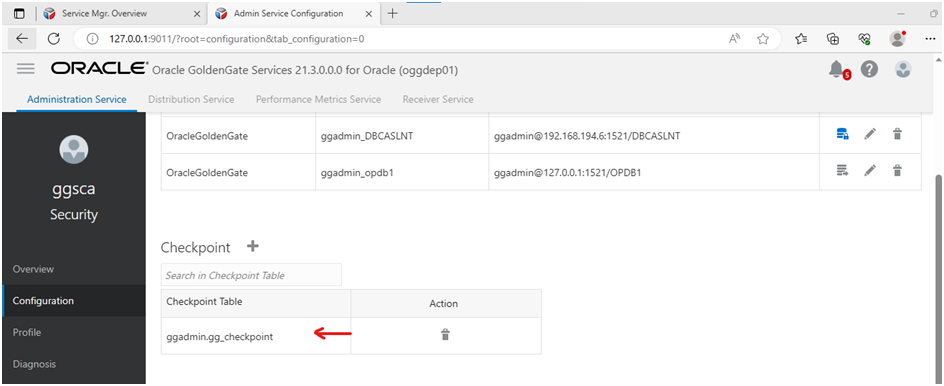The image size is (944, 386).
Task: Click the Checkpoint section heading
Action: pyautogui.click(x=195, y=247)
